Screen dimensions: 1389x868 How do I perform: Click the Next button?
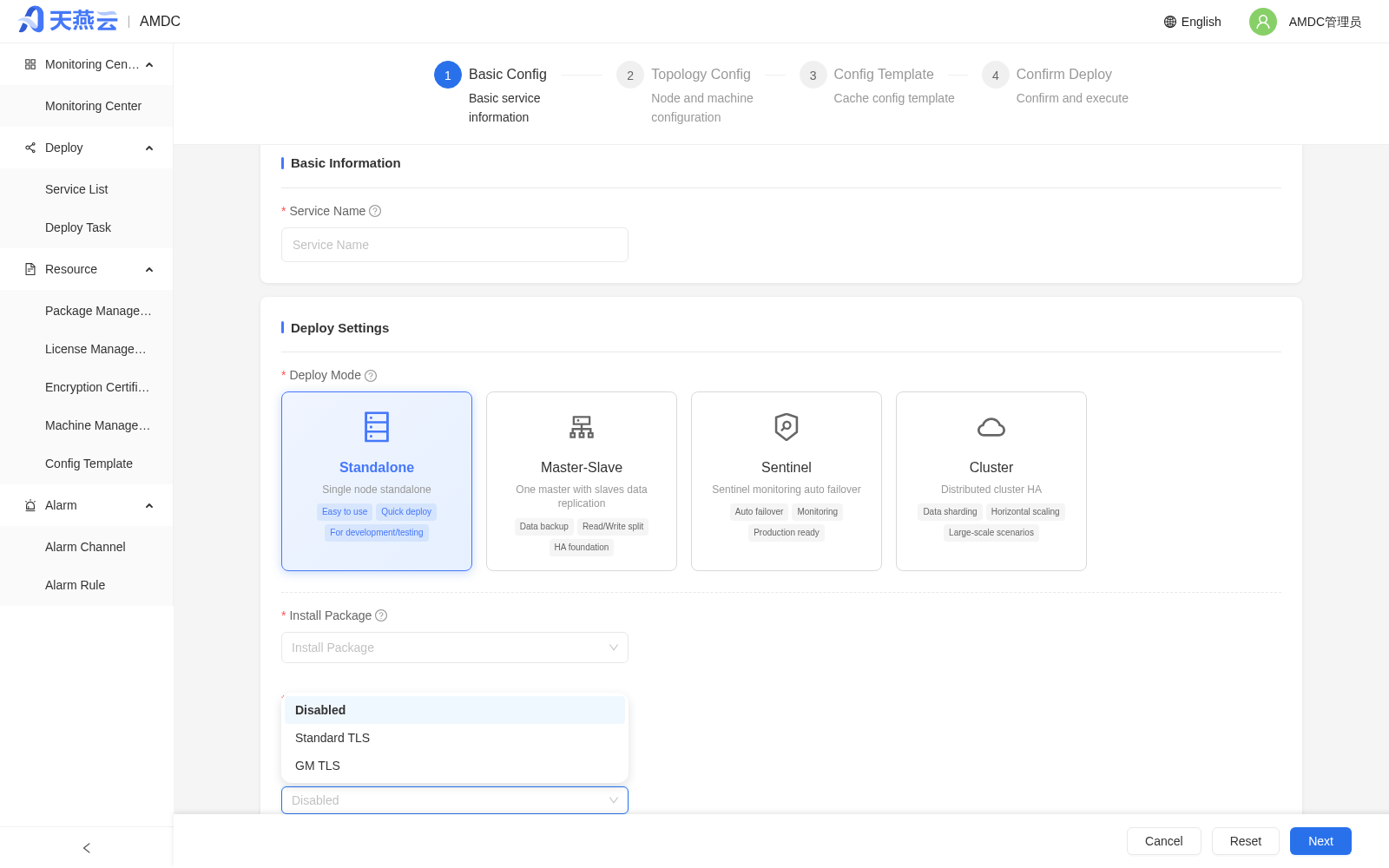(1320, 841)
